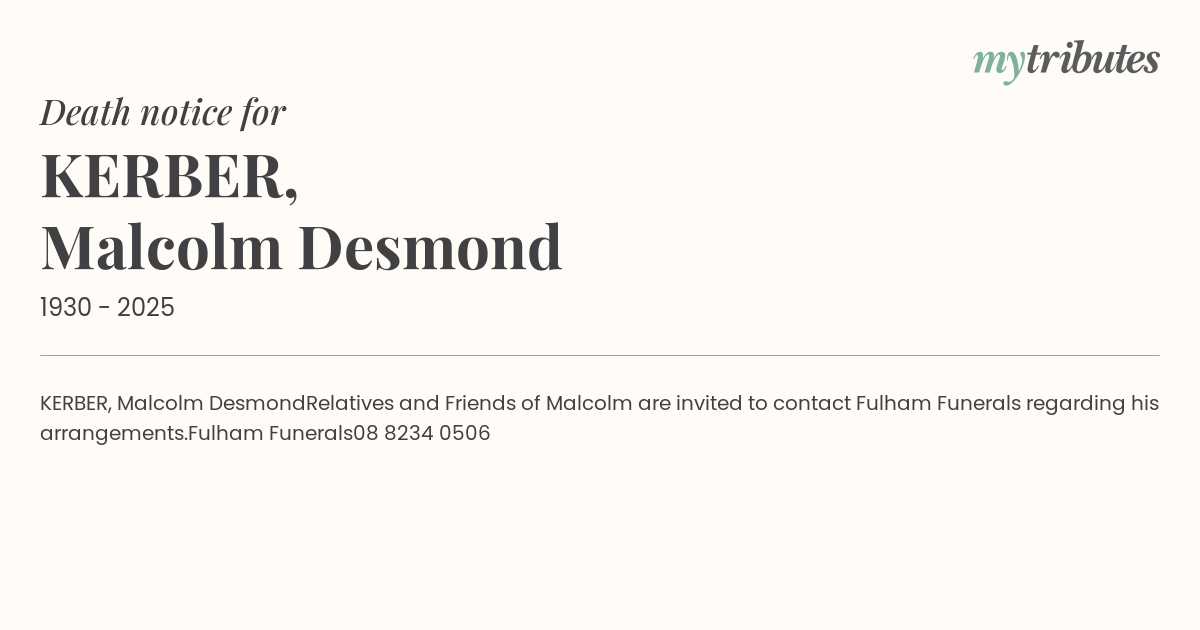Click the mytributes logo
The image size is (1200, 630).
tap(1066, 60)
